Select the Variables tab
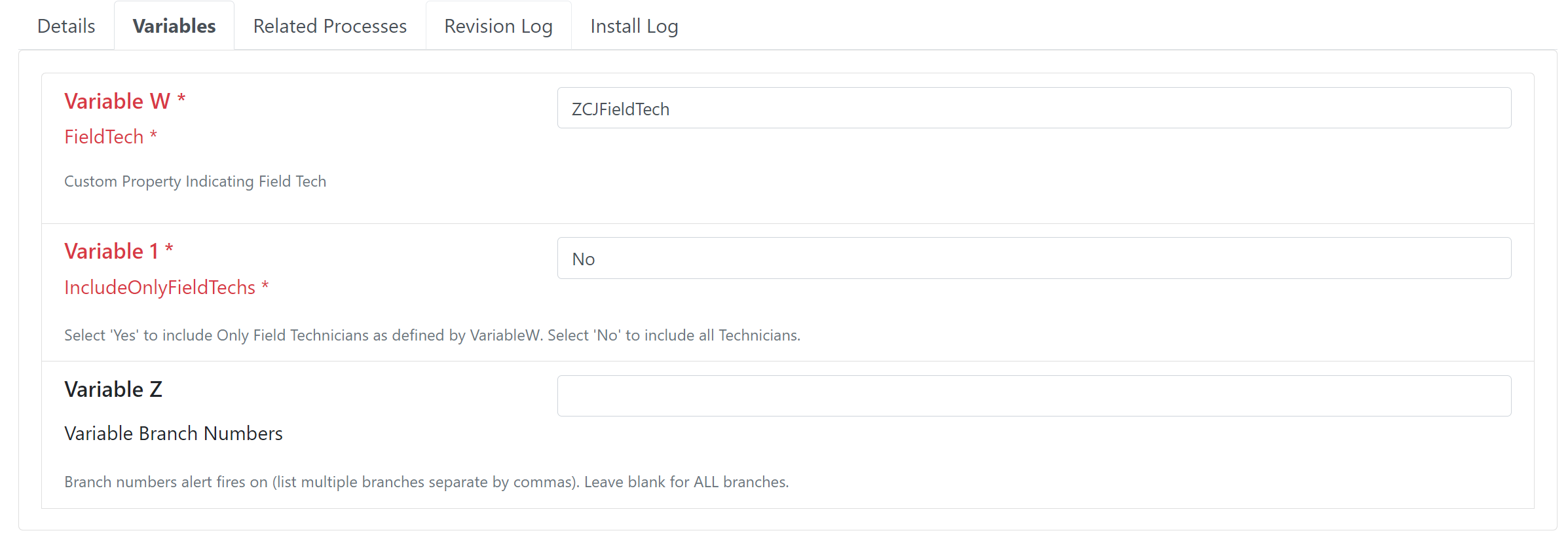Viewport: 1568px width, 537px height. [174, 26]
